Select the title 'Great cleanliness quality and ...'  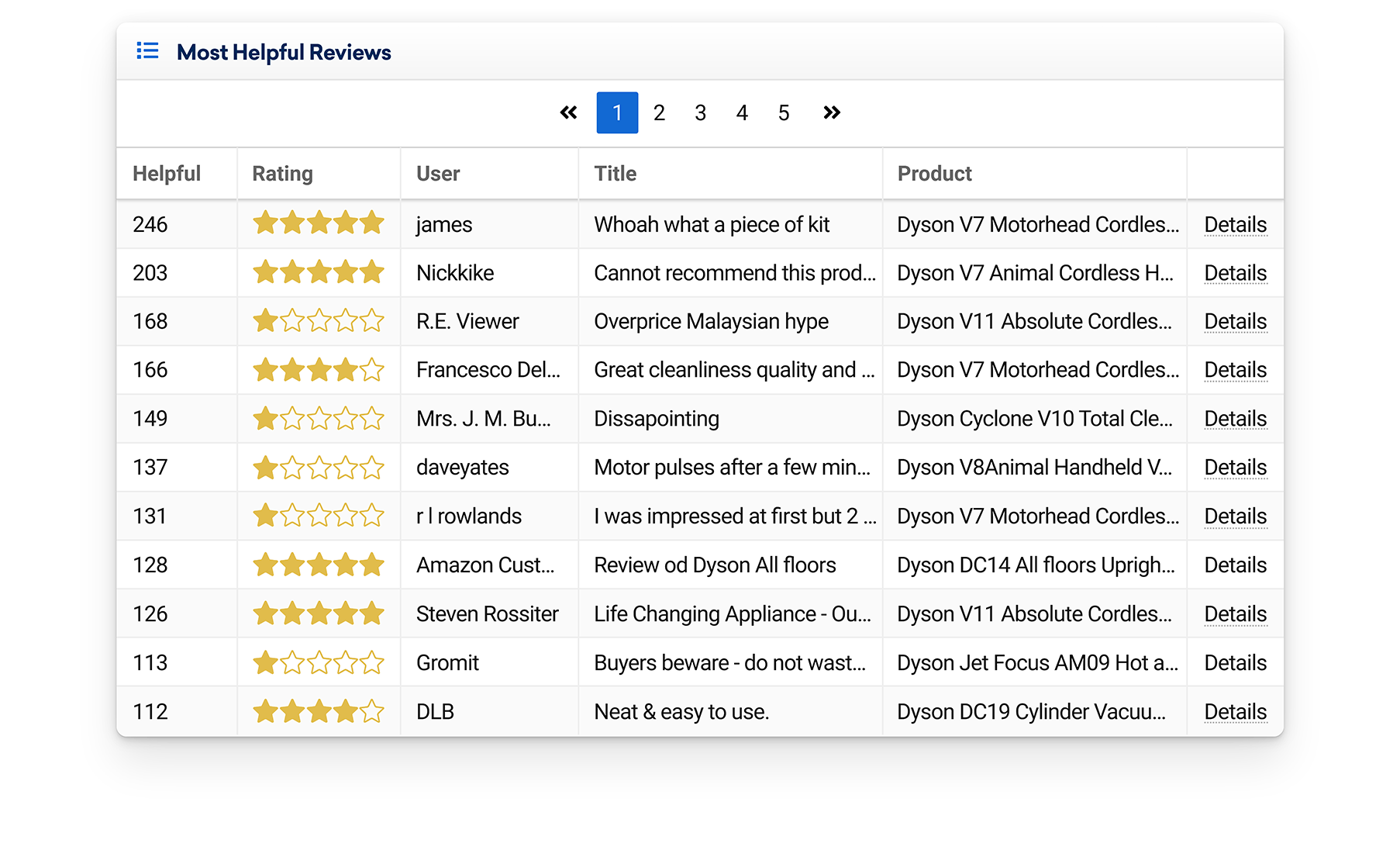[734, 370]
